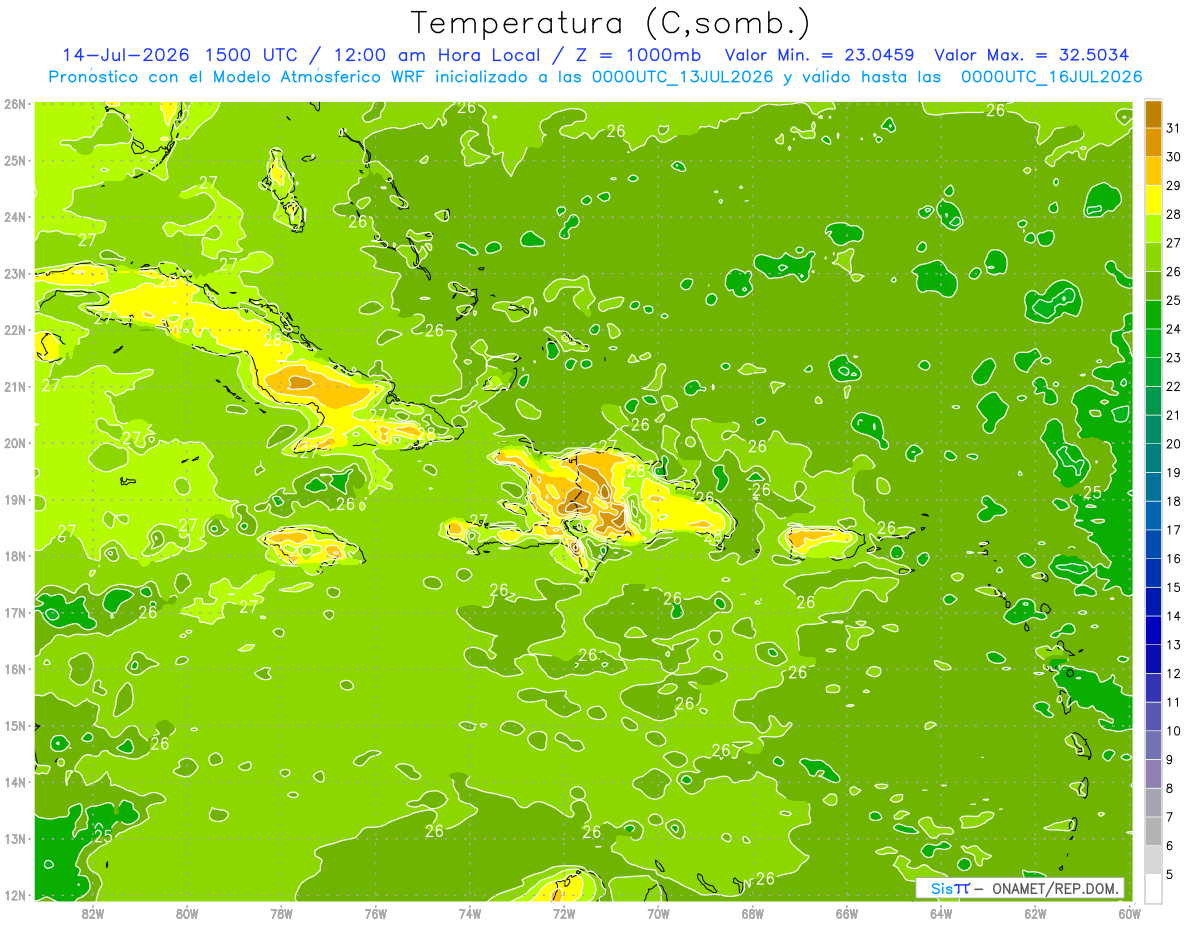Click the blue color bar segment between 15 and 16
The width and height of the screenshot is (1200, 927).
pyautogui.click(x=1153, y=573)
